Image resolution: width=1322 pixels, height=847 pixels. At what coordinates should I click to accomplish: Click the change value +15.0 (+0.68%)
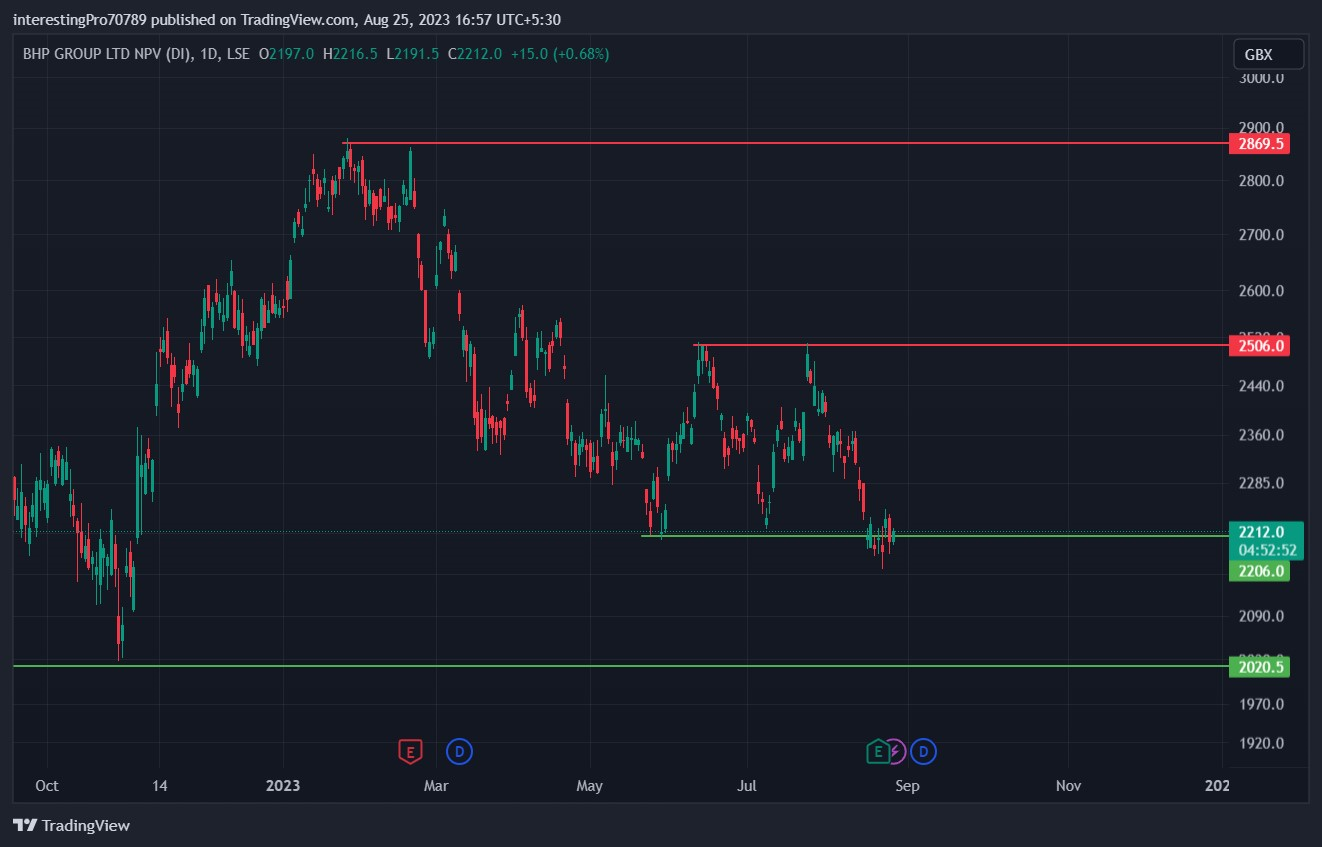(559, 54)
